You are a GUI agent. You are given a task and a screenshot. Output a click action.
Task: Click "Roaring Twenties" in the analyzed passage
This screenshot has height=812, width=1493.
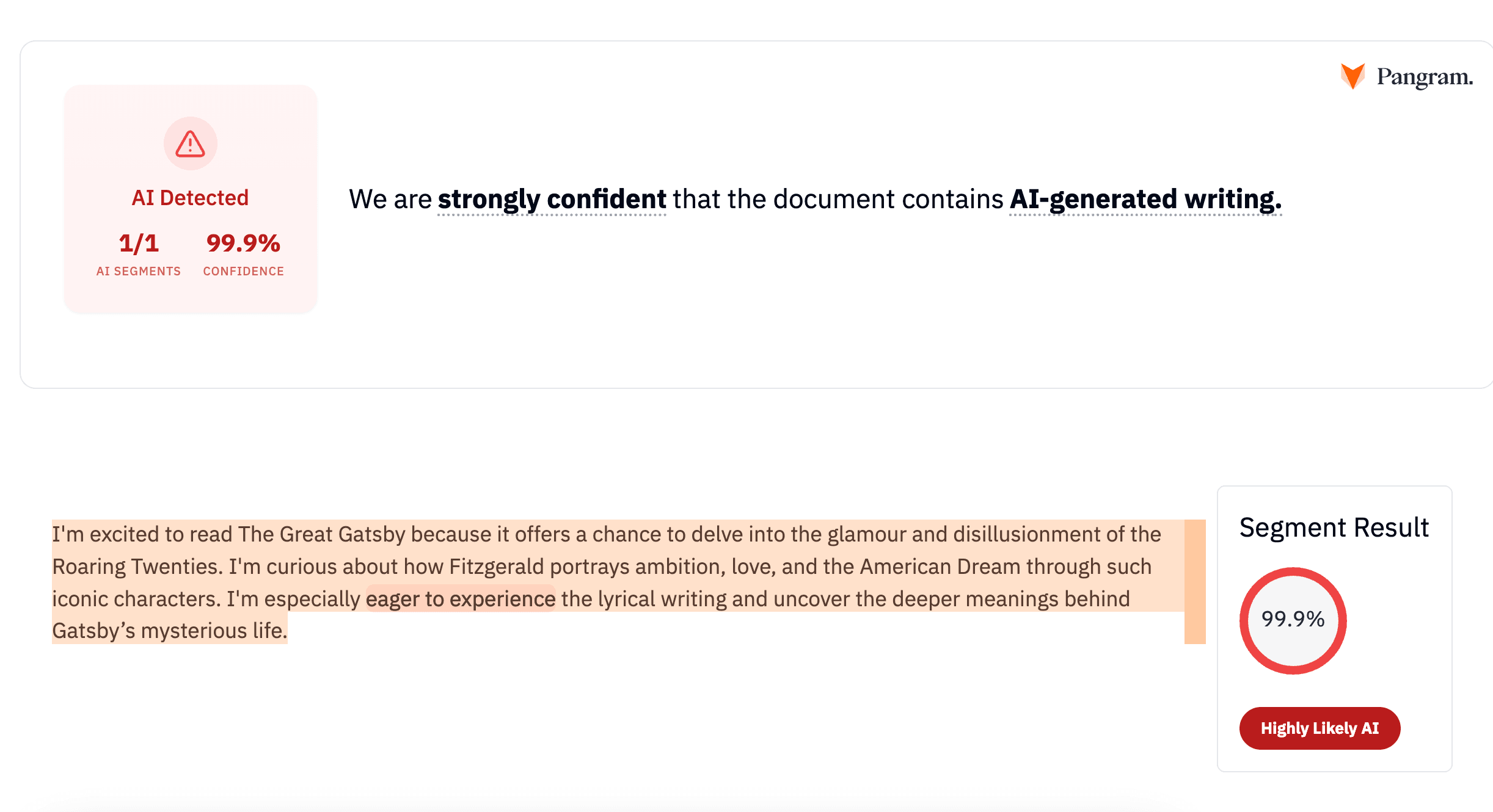(134, 567)
